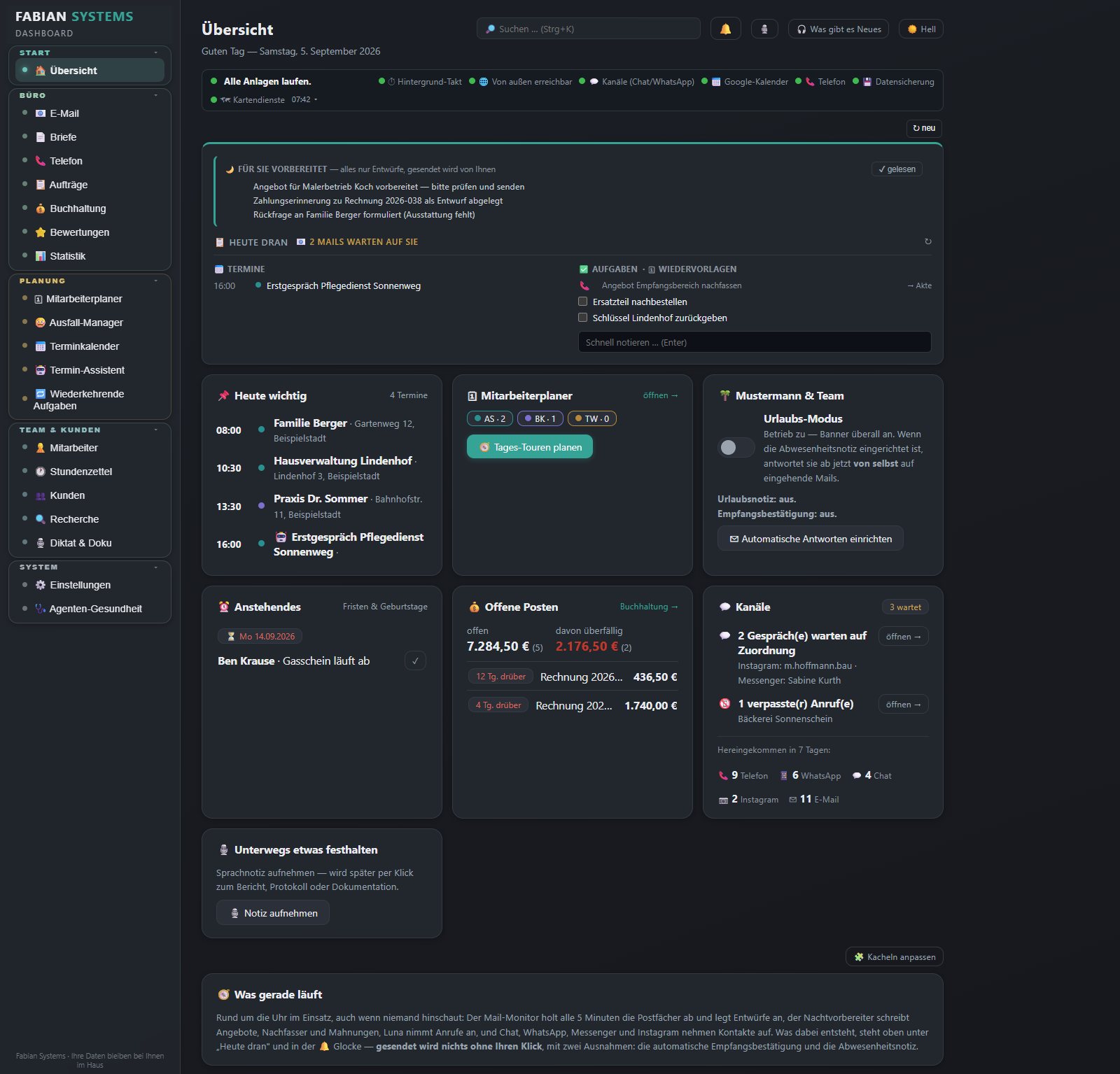
Task: Collapse the BÜRO sidebar section
Action: click(x=155, y=95)
